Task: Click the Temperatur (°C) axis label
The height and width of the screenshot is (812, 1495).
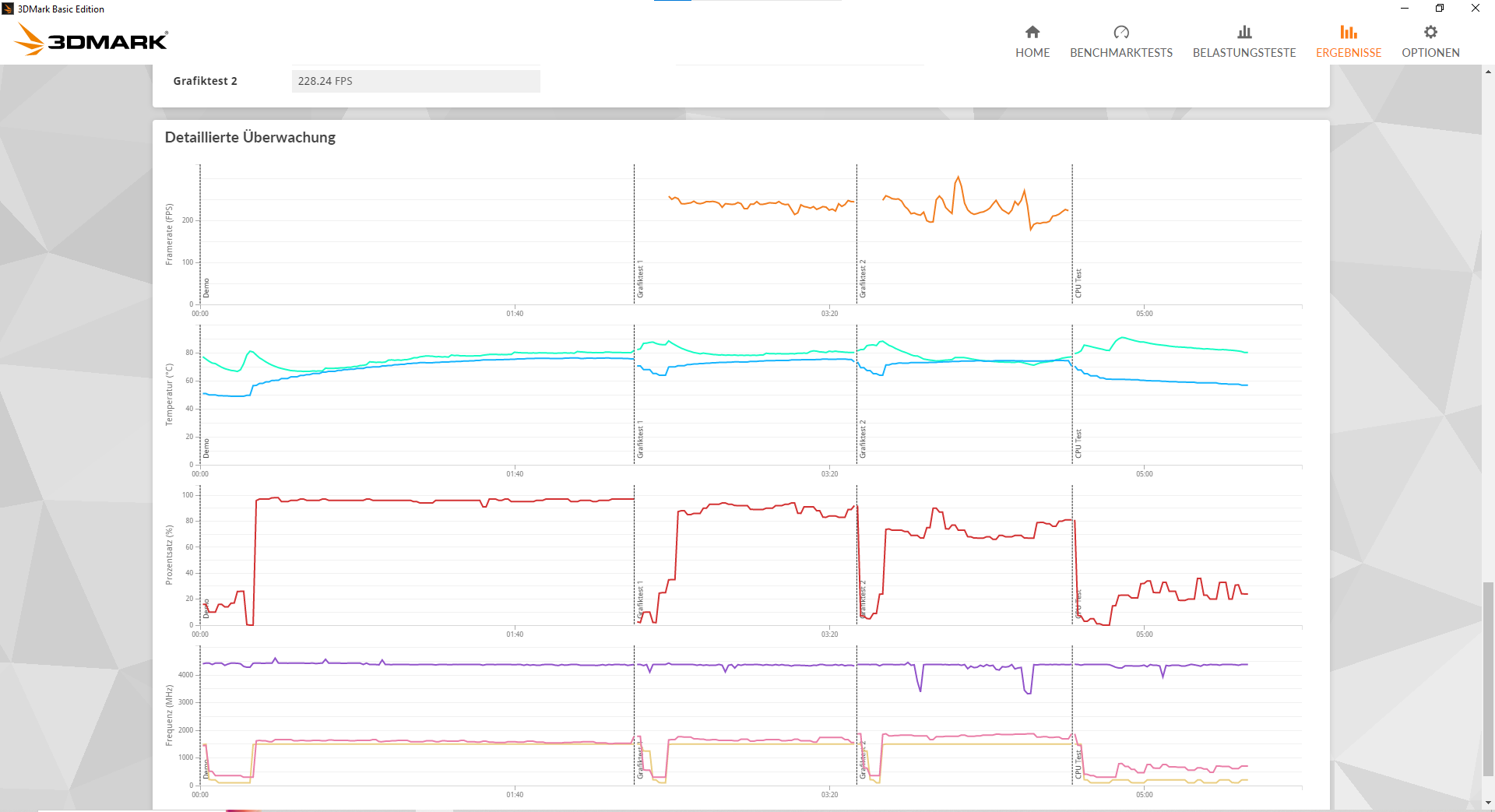Action: [169, 395]
